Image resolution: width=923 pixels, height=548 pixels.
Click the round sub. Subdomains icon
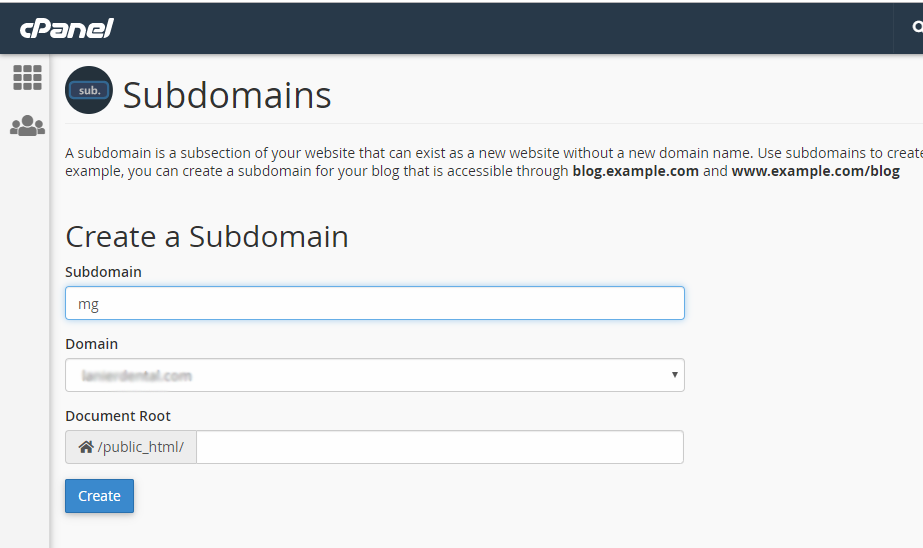point(89,90)
